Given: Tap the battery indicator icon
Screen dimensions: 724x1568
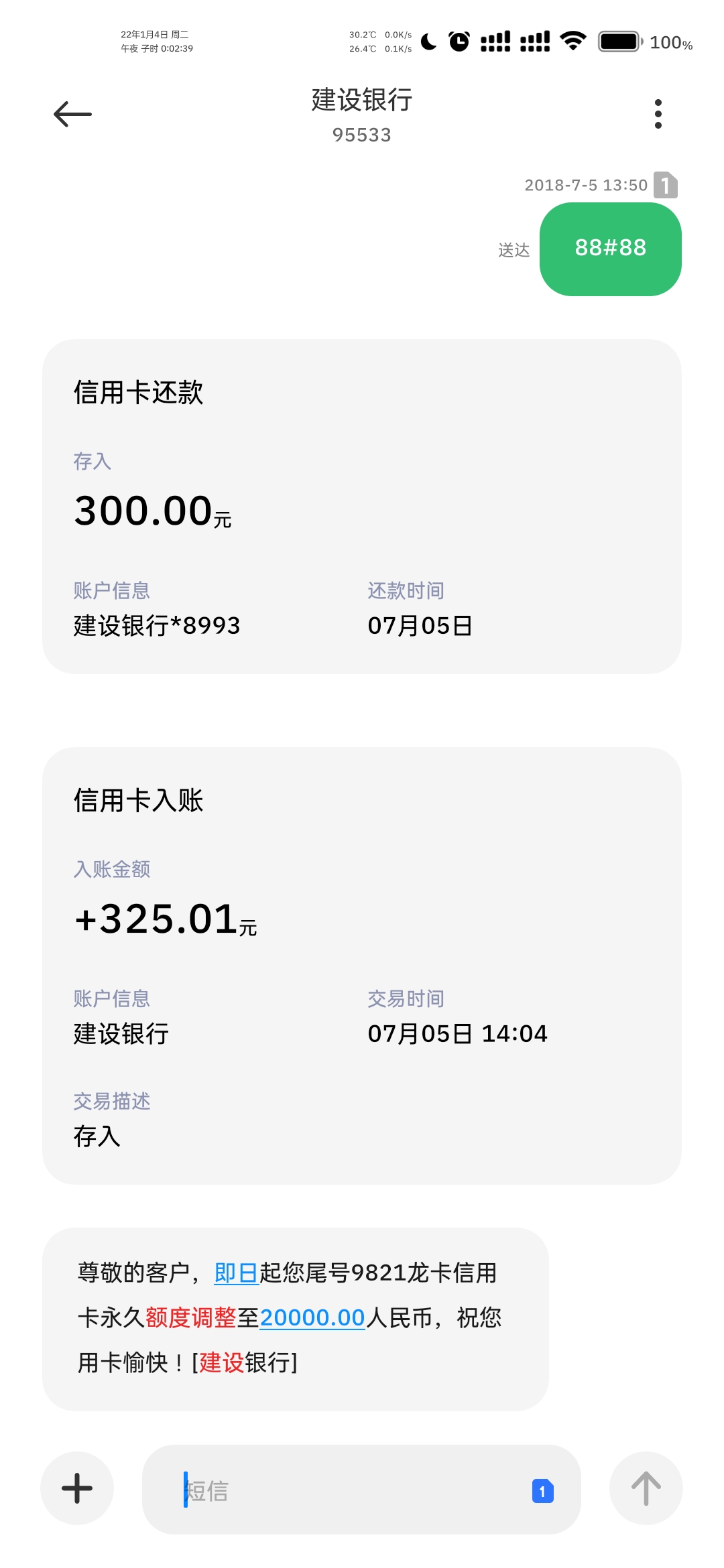Looking at the screenshot, I should [621, 42].
